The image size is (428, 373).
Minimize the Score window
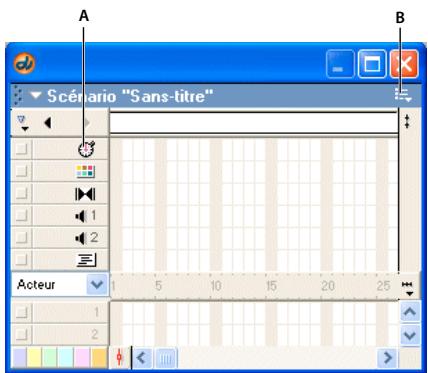340,63
